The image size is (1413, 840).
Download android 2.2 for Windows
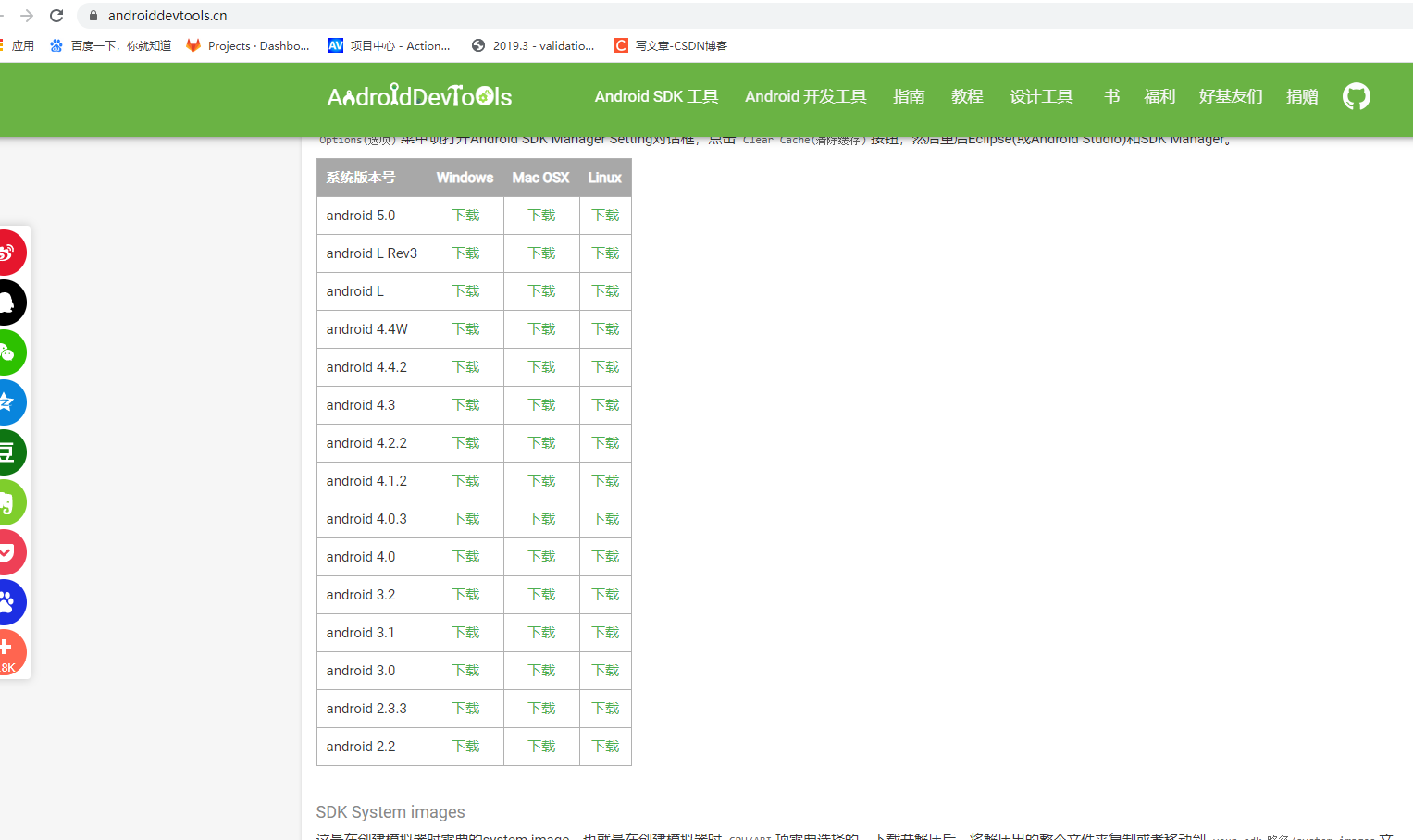pos(465,747)
